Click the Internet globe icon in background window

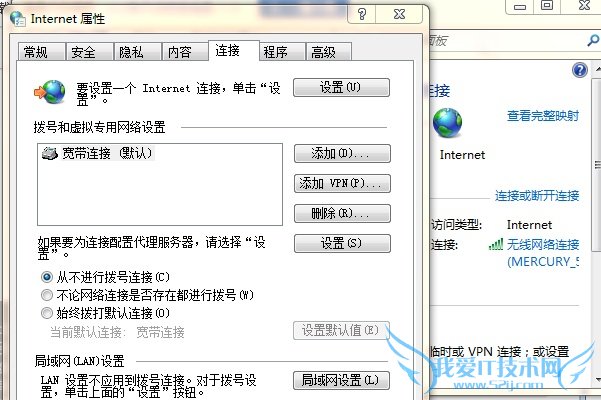(x=447, y=123)
